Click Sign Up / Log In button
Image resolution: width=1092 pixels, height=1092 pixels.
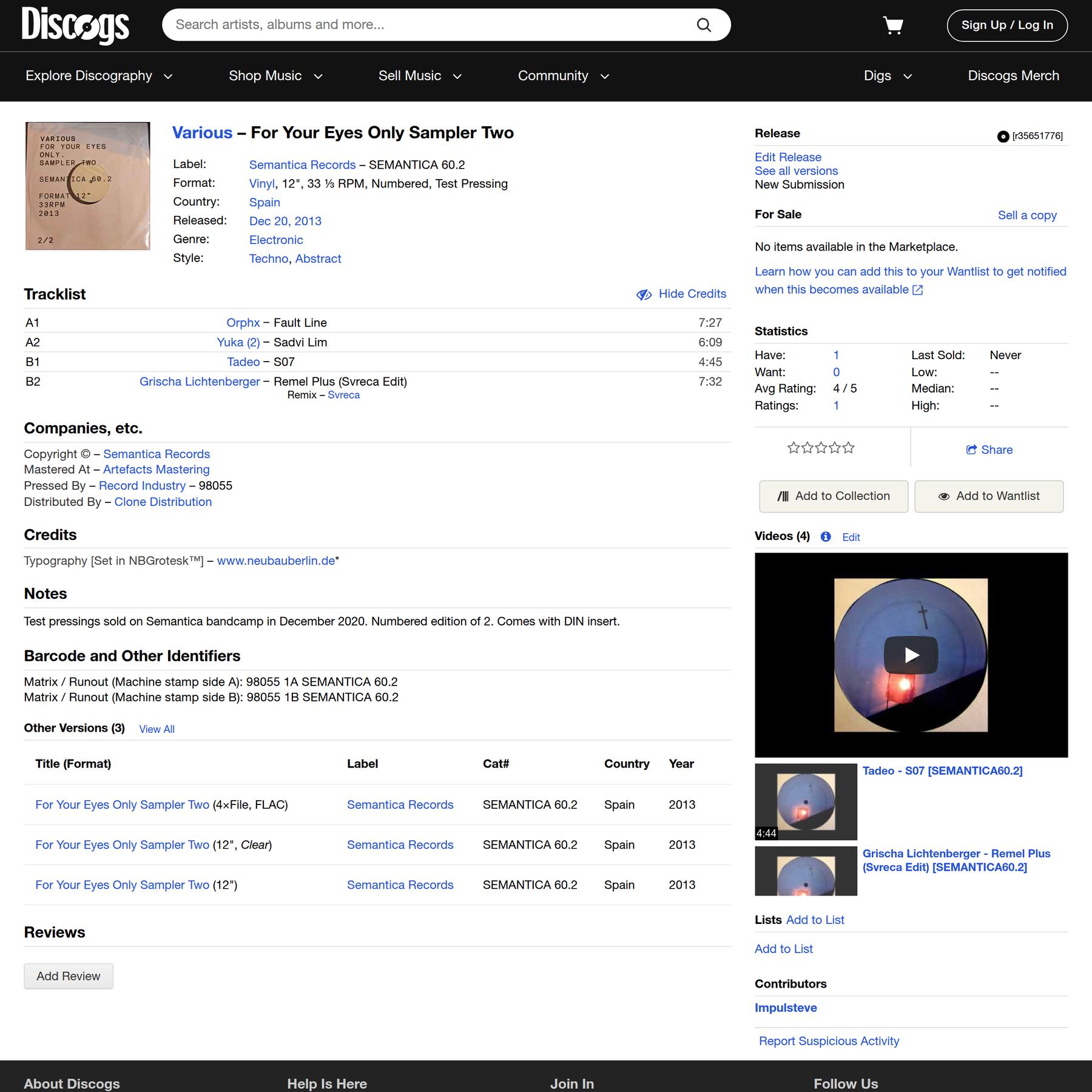(x=1007, y=25)
